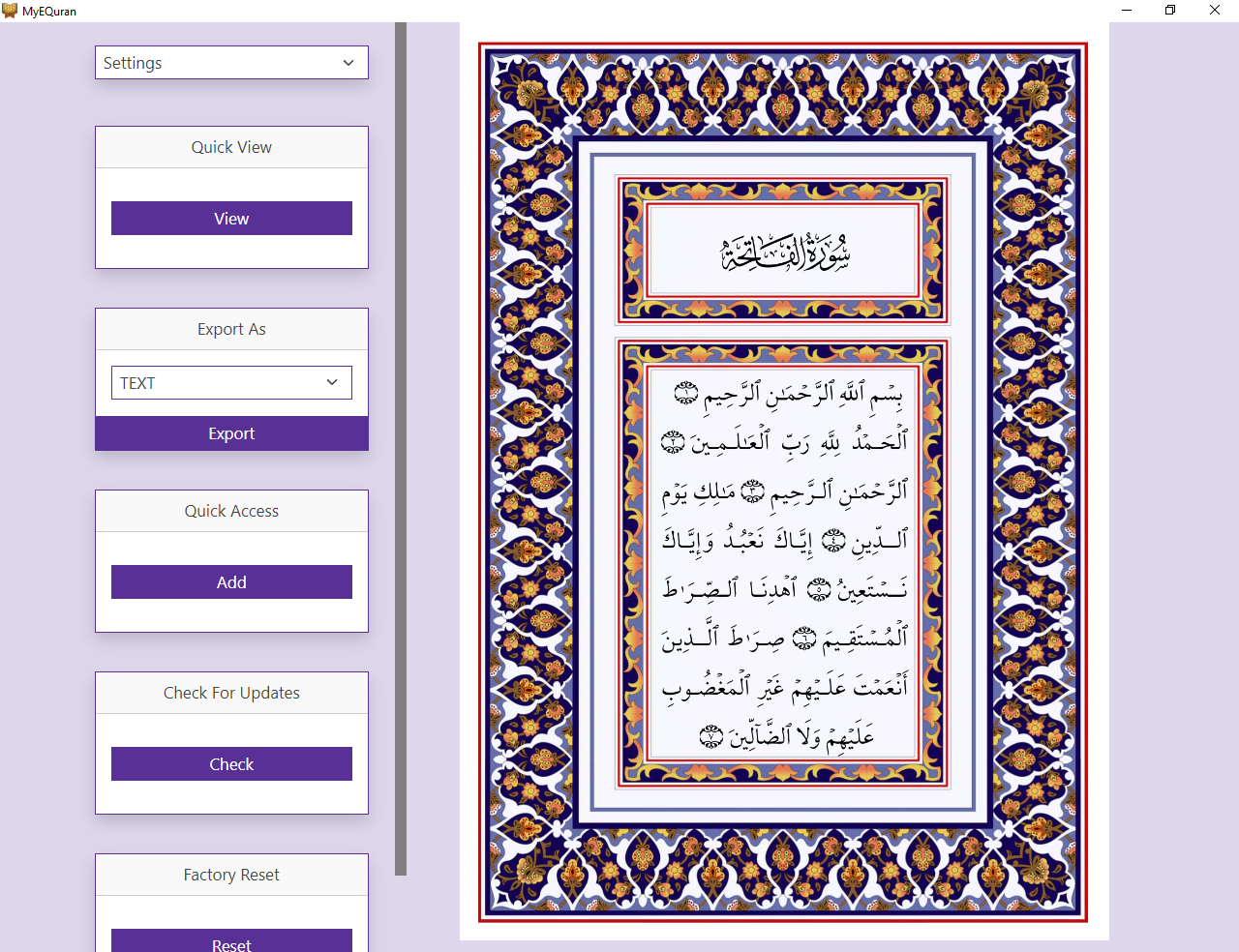The width and height of the screenshot is (1239, 952).
Task: Click Add in the Quick Access panel
Action: coord(231,581)
